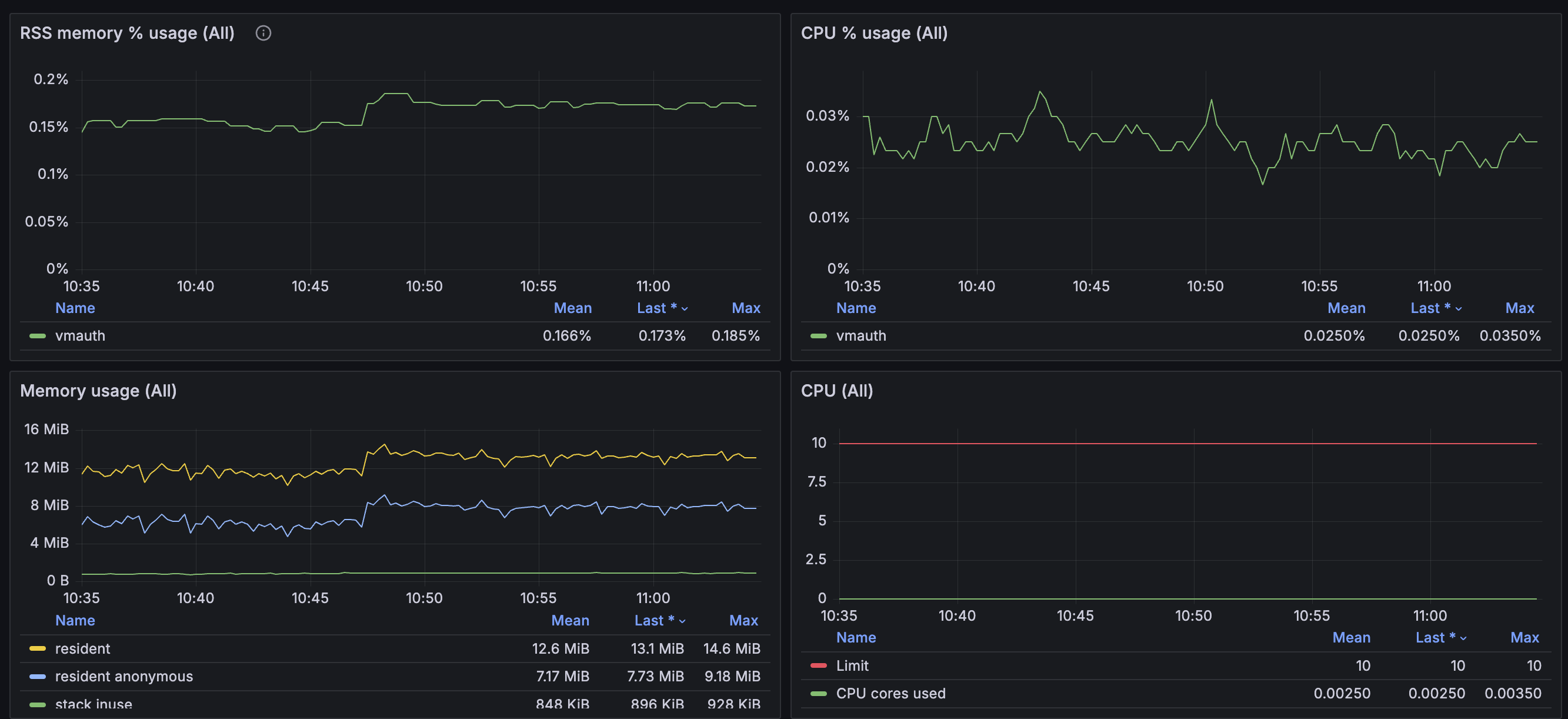
Task: Click the yellow resident series color indicator
Action: coord(38,648)
